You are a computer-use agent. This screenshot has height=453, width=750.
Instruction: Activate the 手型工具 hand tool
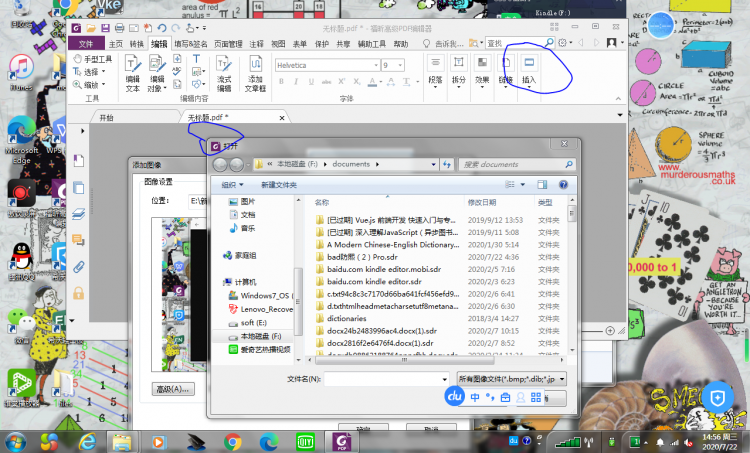(x=93, y=59)
